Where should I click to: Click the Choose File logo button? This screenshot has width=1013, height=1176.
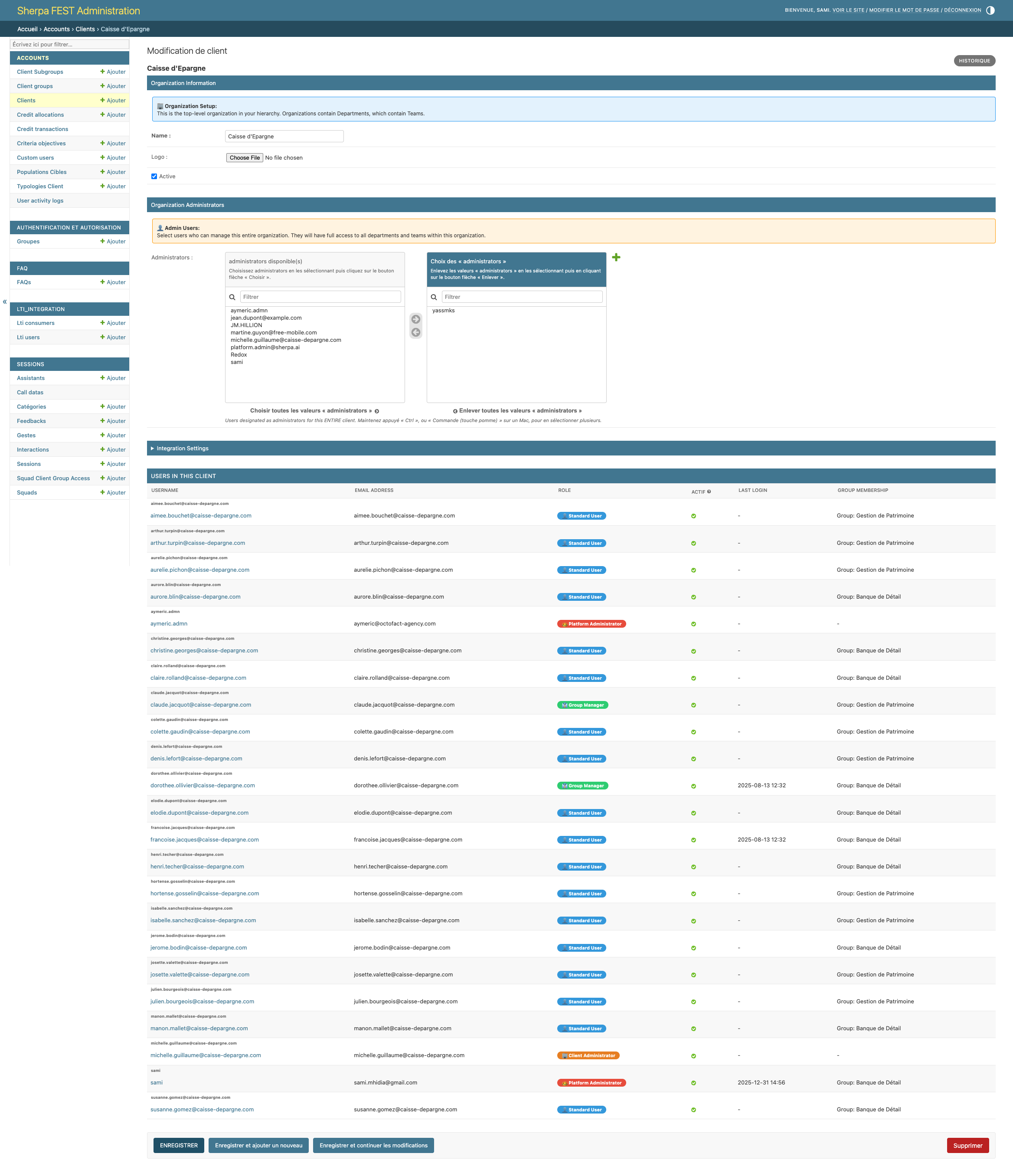point(245,158)
